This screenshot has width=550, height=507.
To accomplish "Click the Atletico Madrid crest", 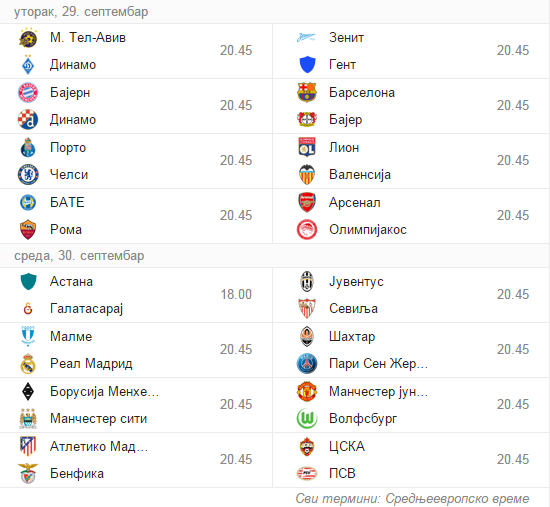I will click(x=28, y=446).
